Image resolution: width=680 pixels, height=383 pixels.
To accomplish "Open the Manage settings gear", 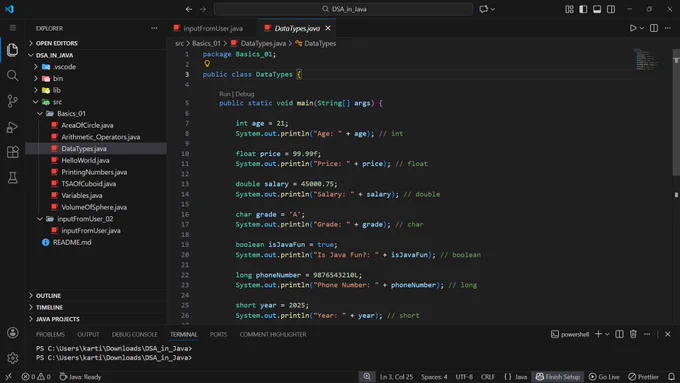I will (x=13, y=358).
